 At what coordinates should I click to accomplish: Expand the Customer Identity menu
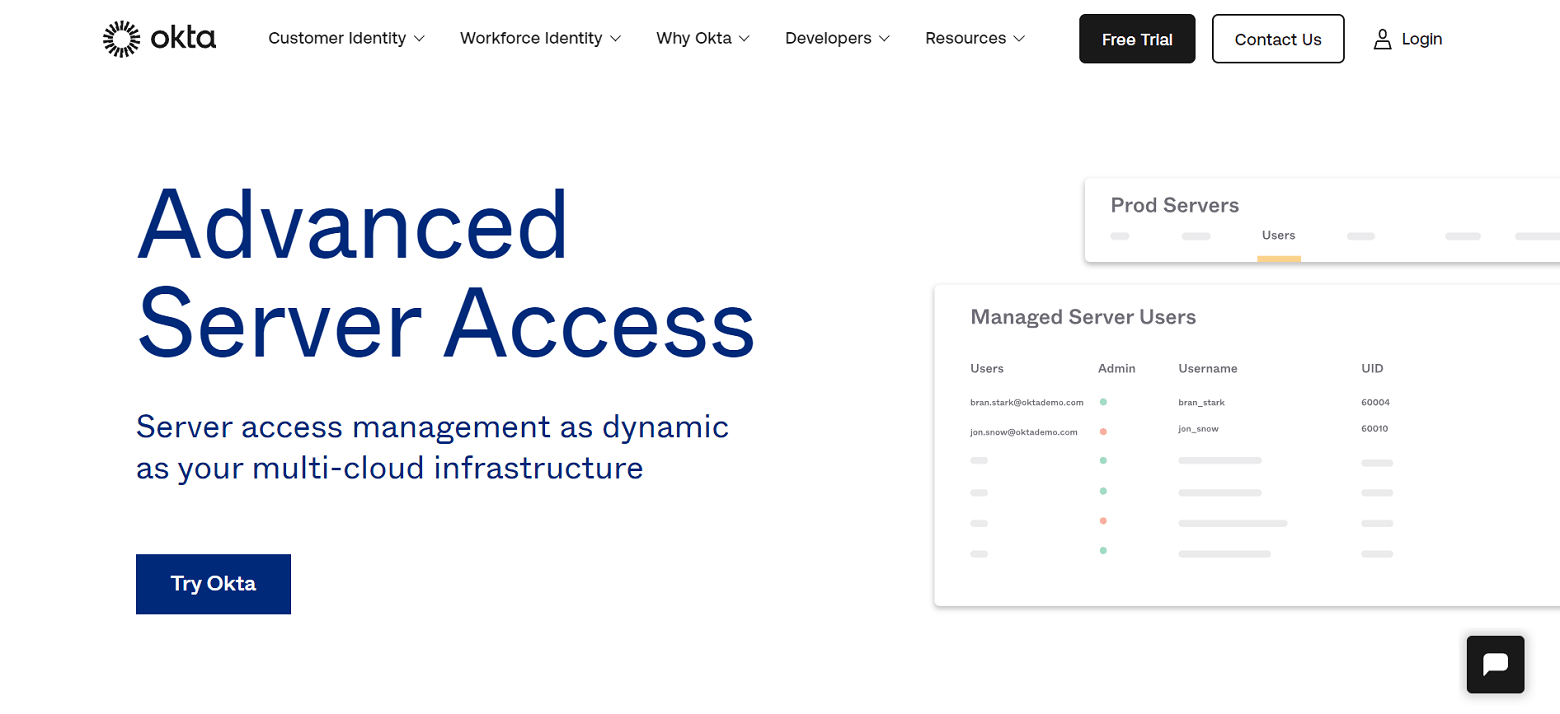tap(346, 38)
